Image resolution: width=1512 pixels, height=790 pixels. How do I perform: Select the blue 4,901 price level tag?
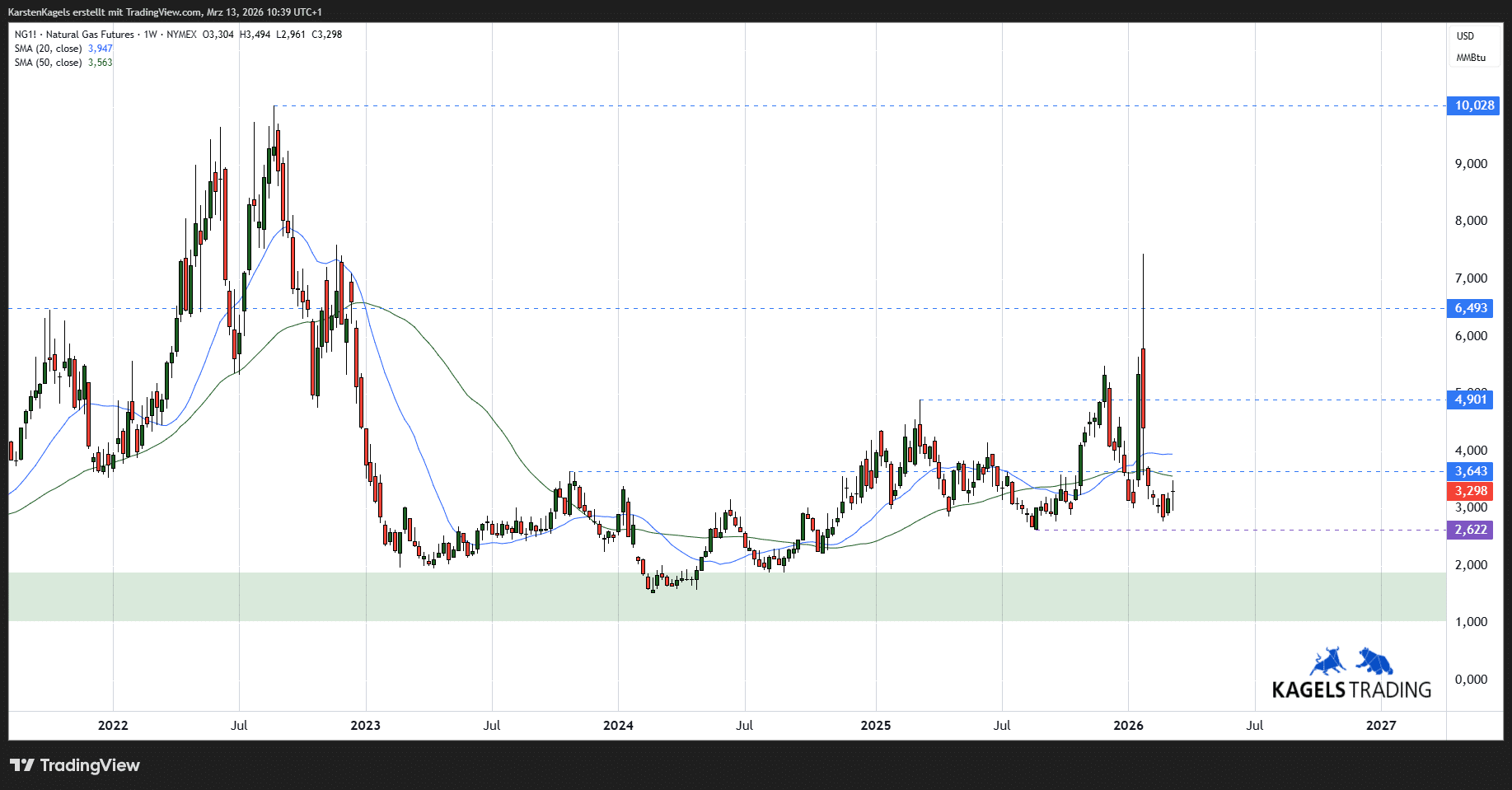tap(1470, 400)
